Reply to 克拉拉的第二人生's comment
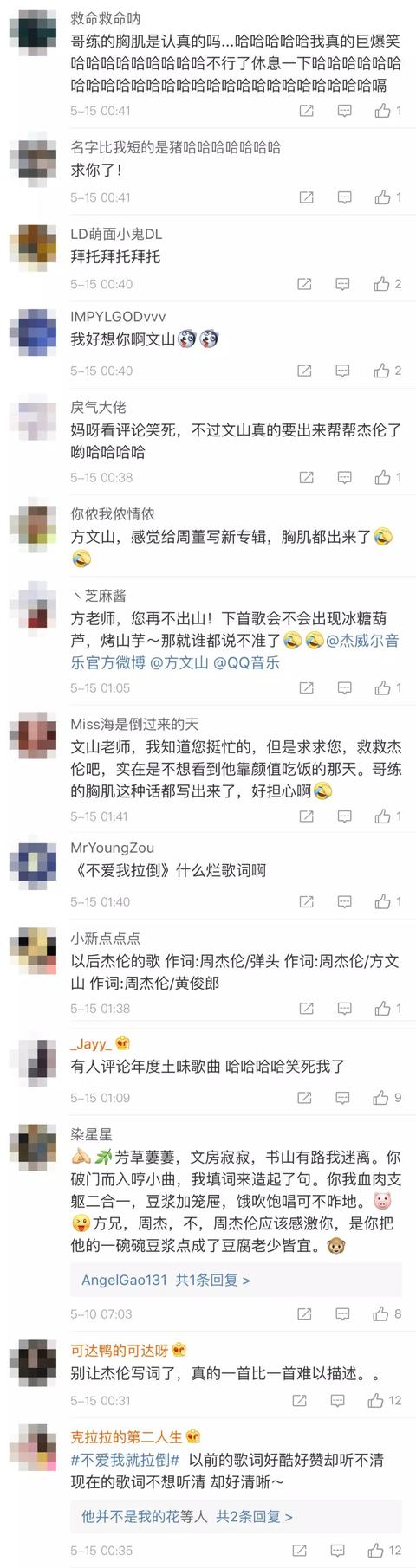The width and height of the screenshot is (416, 1568). [x=336, y=1550]
